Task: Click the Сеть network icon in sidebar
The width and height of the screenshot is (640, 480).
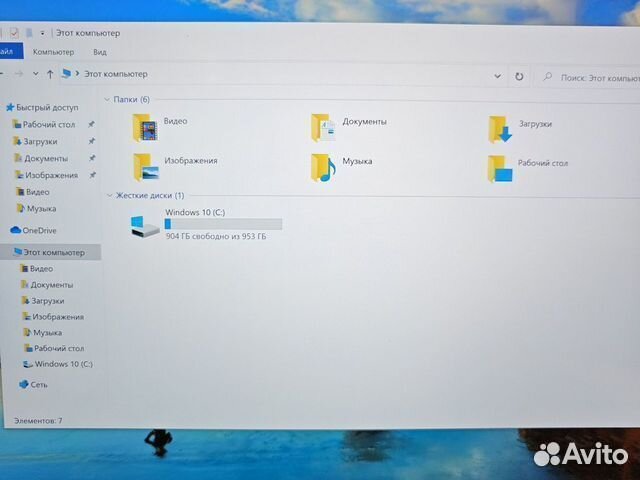Action: [x=24, y=384]
